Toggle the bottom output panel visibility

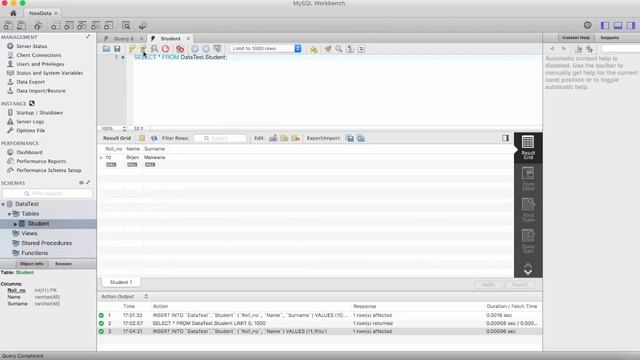(618, 25)
